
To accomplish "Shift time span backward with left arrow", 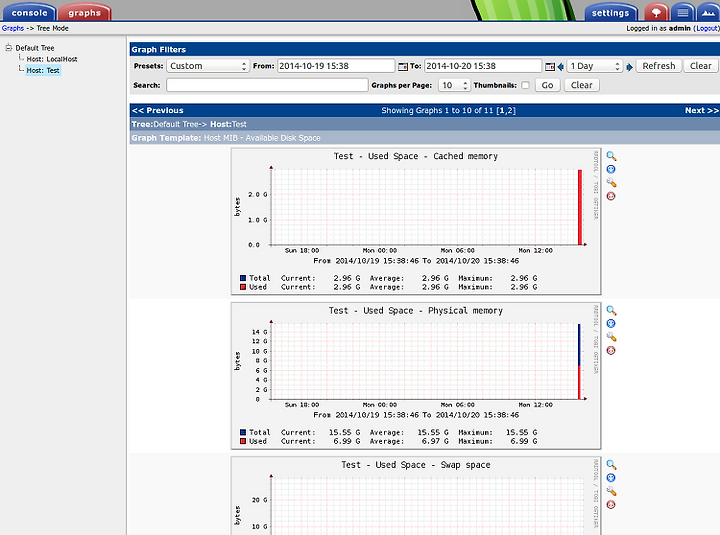I will click(x=561, y=67).
